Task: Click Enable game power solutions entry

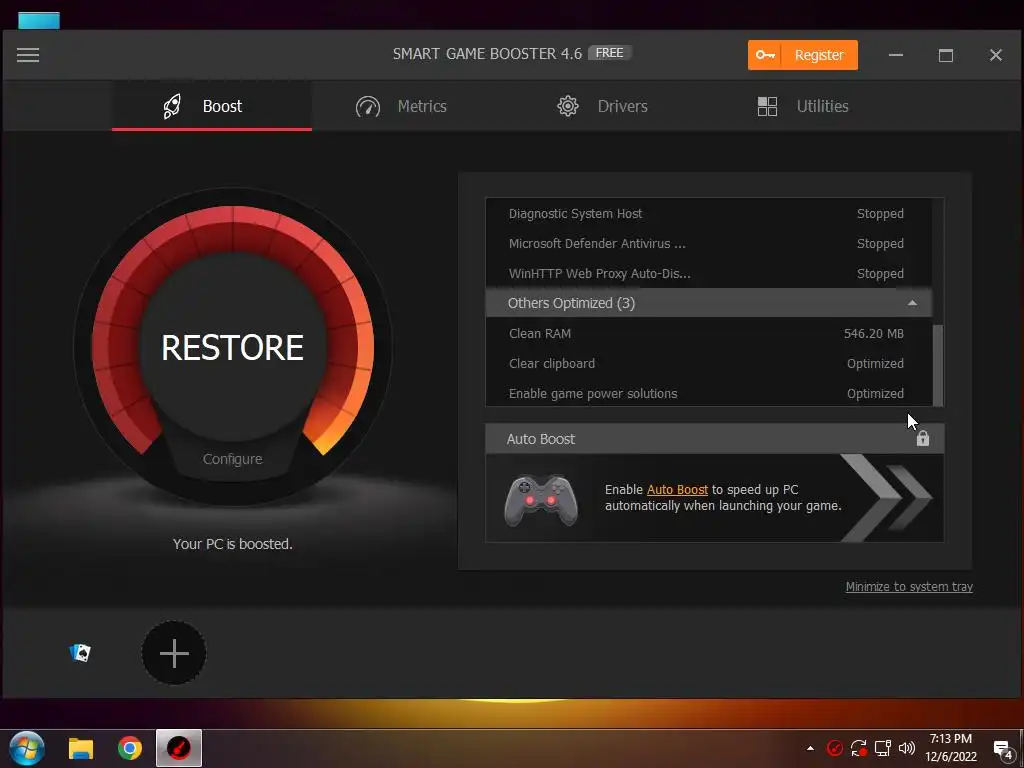Action: (x=709, y=394)
